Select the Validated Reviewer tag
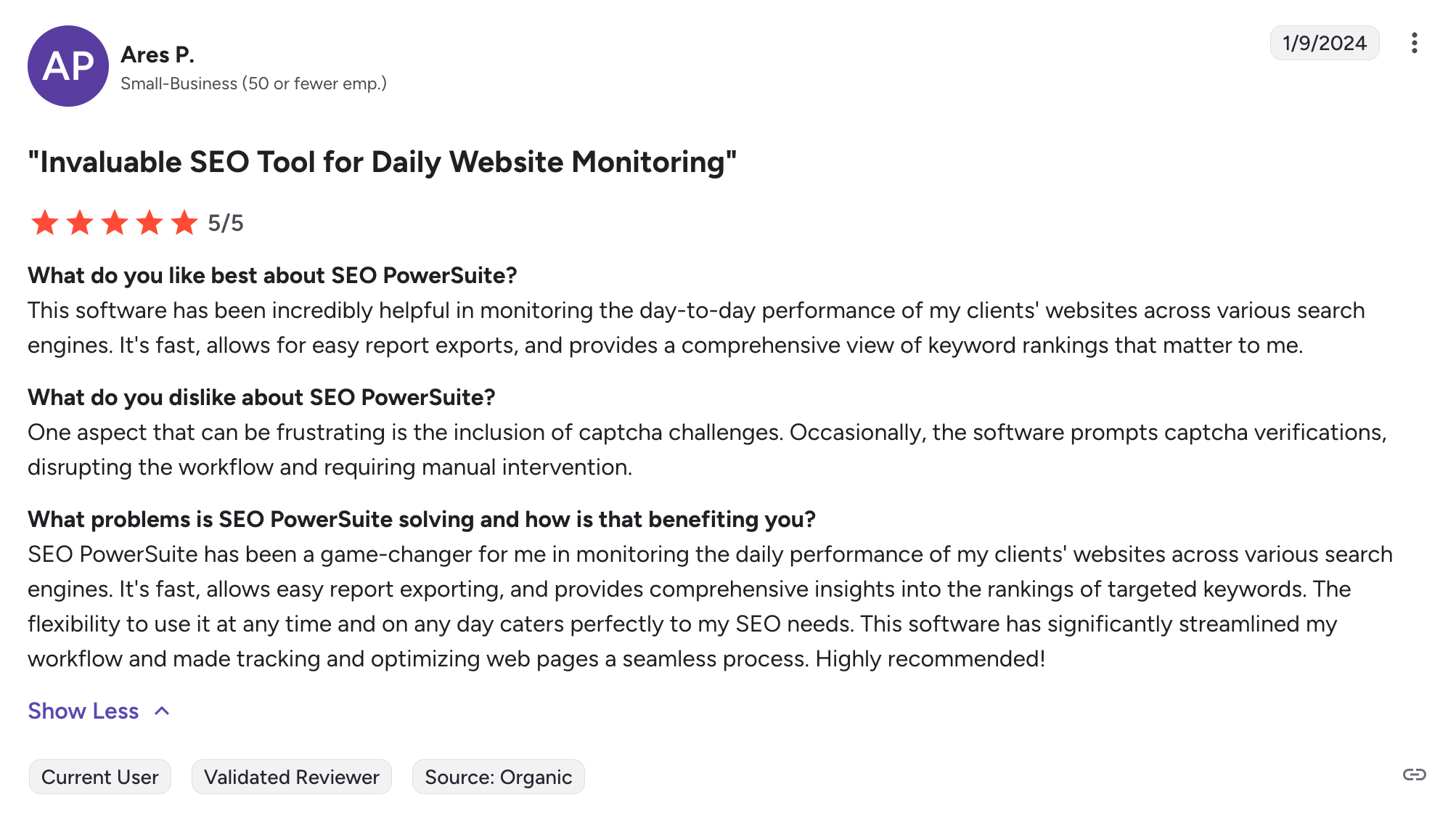1456x813 pixels. coord(292,777)
